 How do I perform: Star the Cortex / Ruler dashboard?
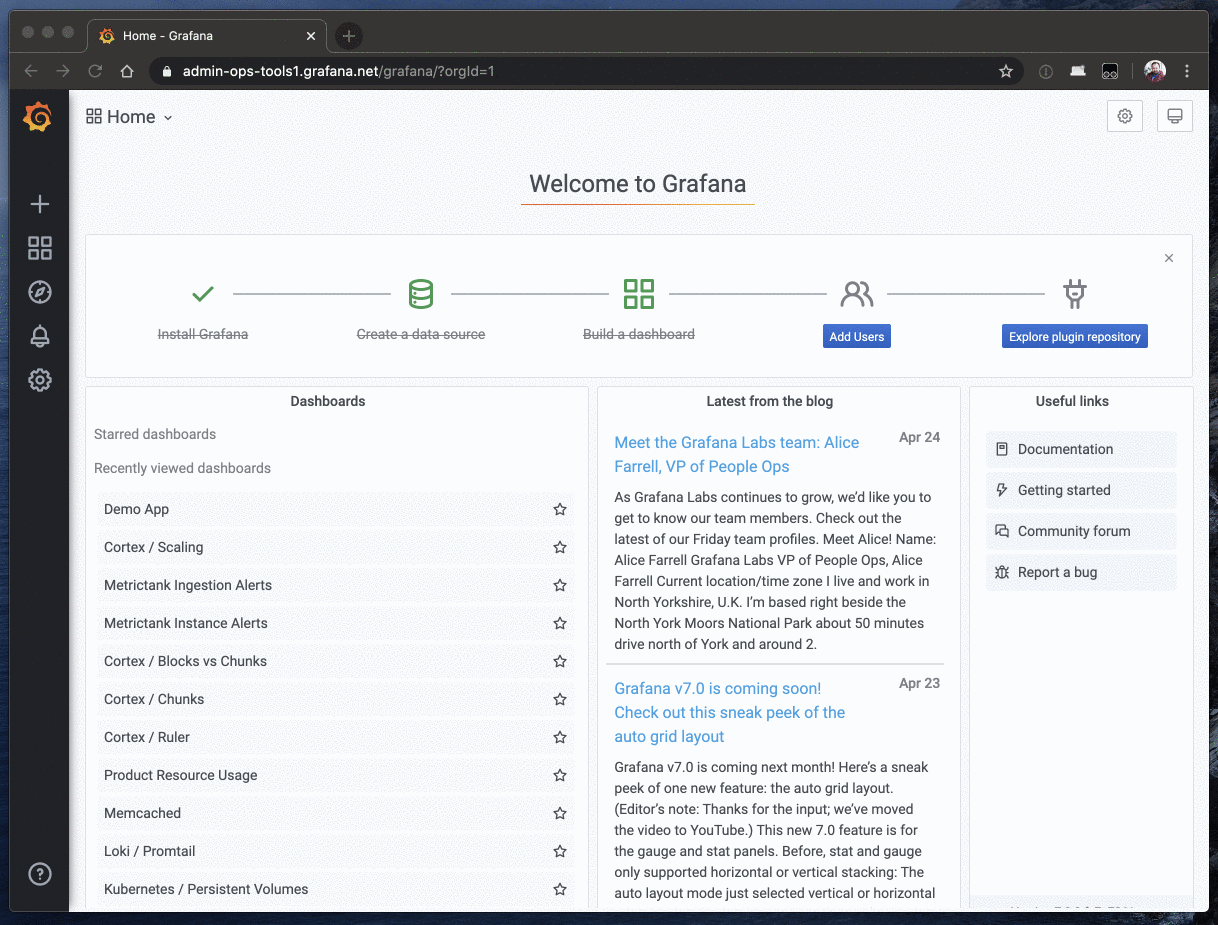tap(560, 737)
